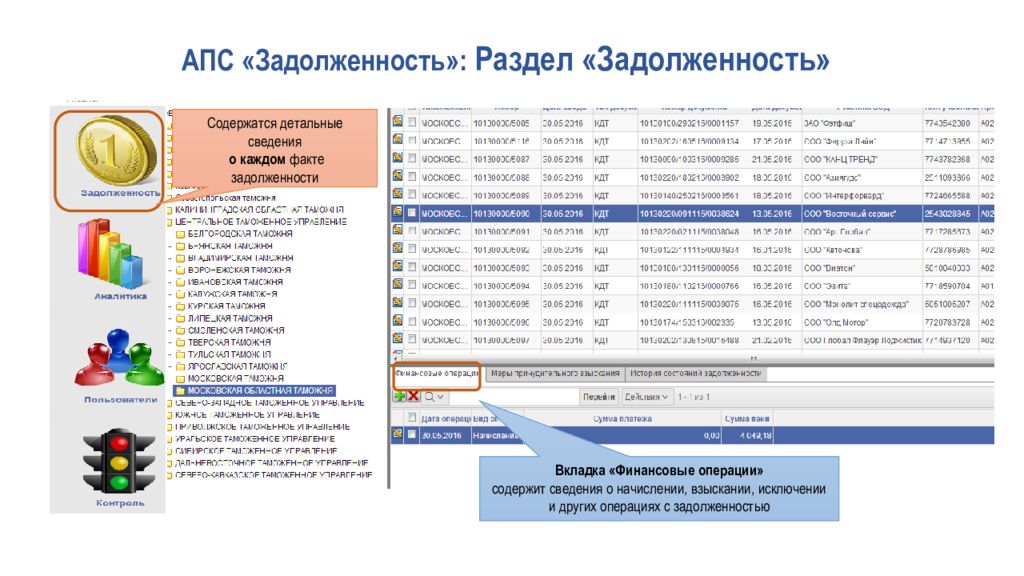Click the Сумма пени column header
The height and width of the screenshot is (576, 1024).
[x=747, y=419]
